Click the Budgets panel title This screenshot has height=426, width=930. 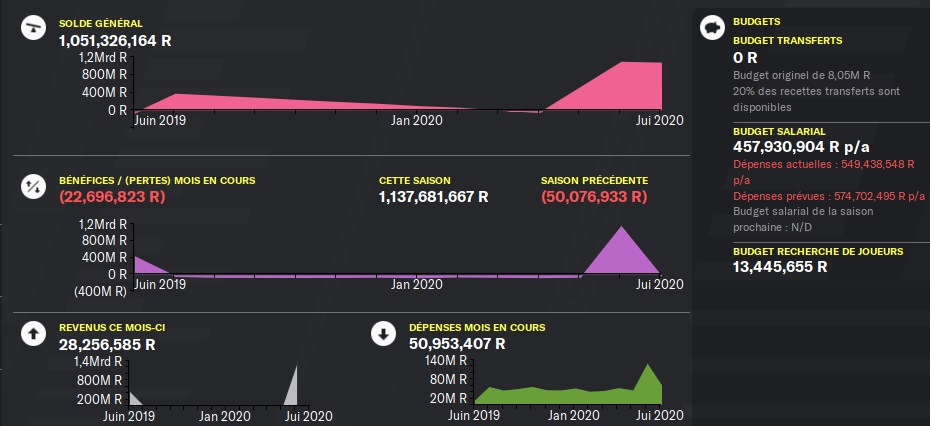(x=757, y=21)
